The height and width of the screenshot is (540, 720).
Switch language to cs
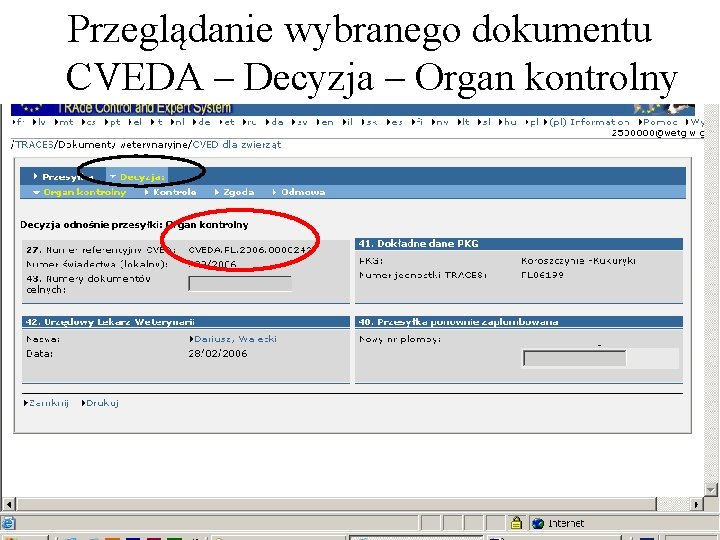click(88, 122)
